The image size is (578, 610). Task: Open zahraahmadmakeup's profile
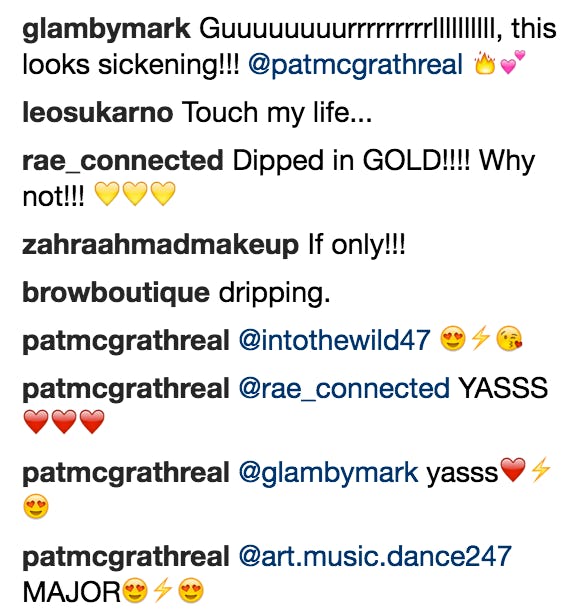tap(160, 245)
